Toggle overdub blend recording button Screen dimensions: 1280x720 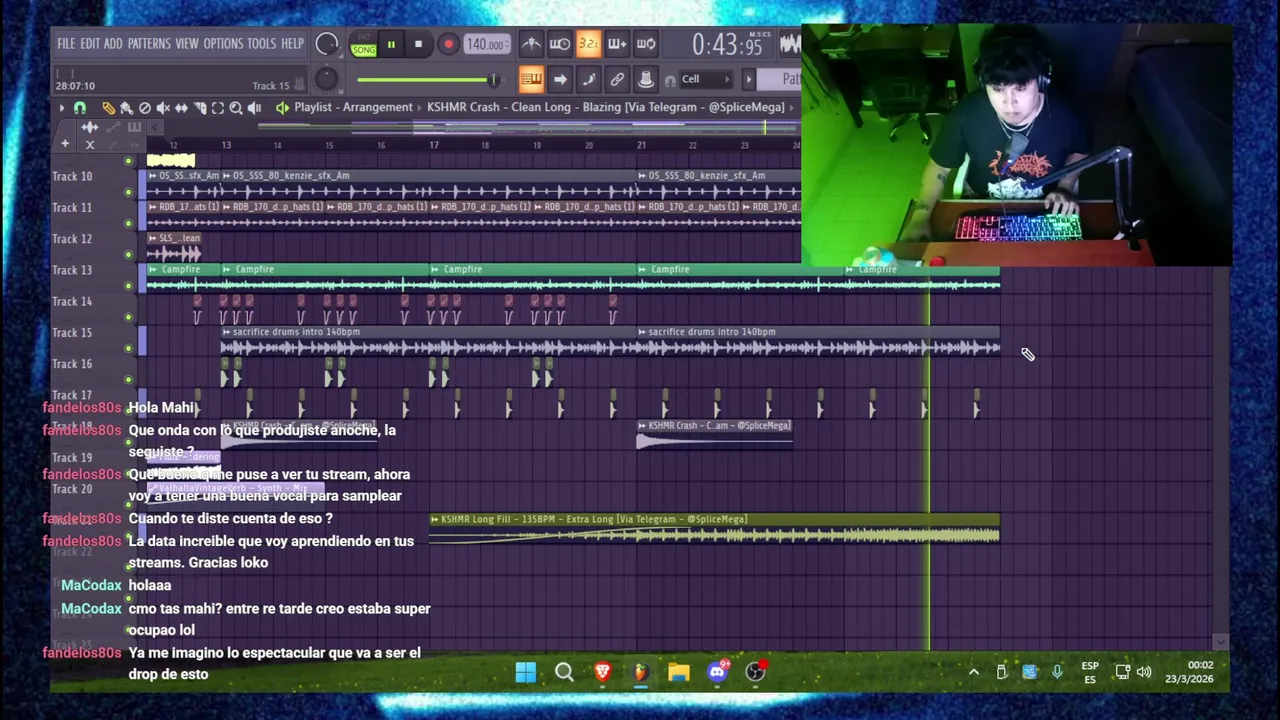click(x=617, y=44)
